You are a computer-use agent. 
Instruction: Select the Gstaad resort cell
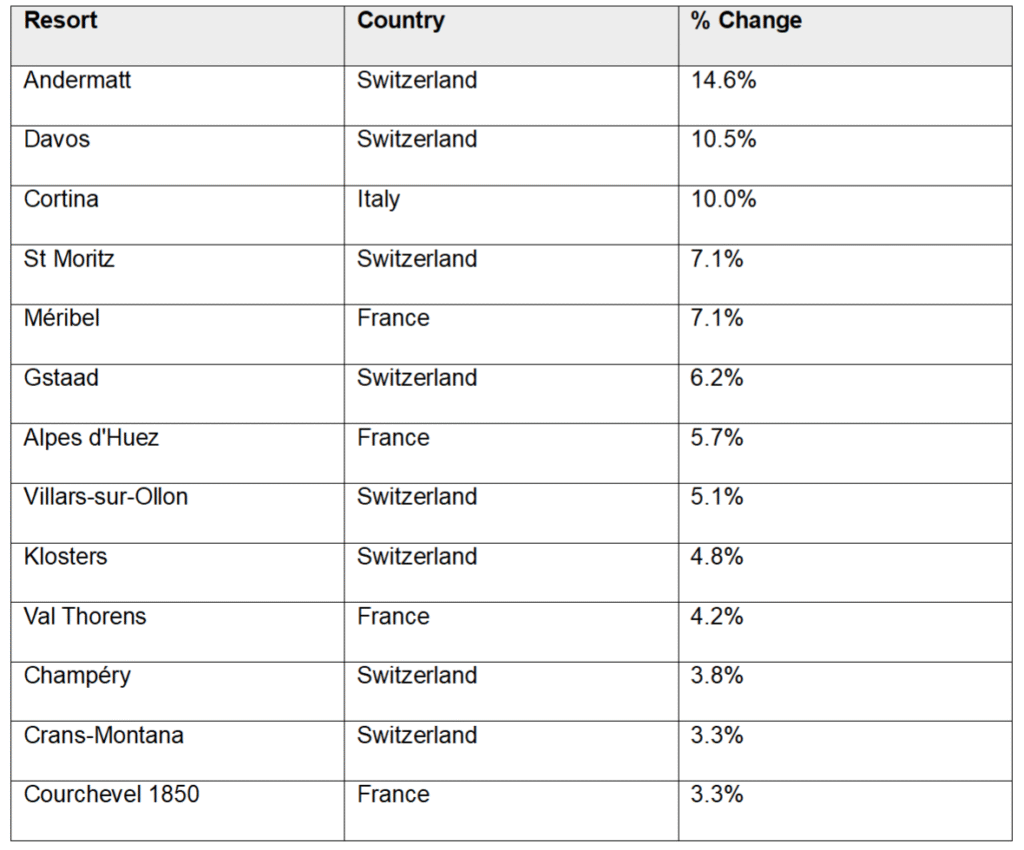coord(61,378)
